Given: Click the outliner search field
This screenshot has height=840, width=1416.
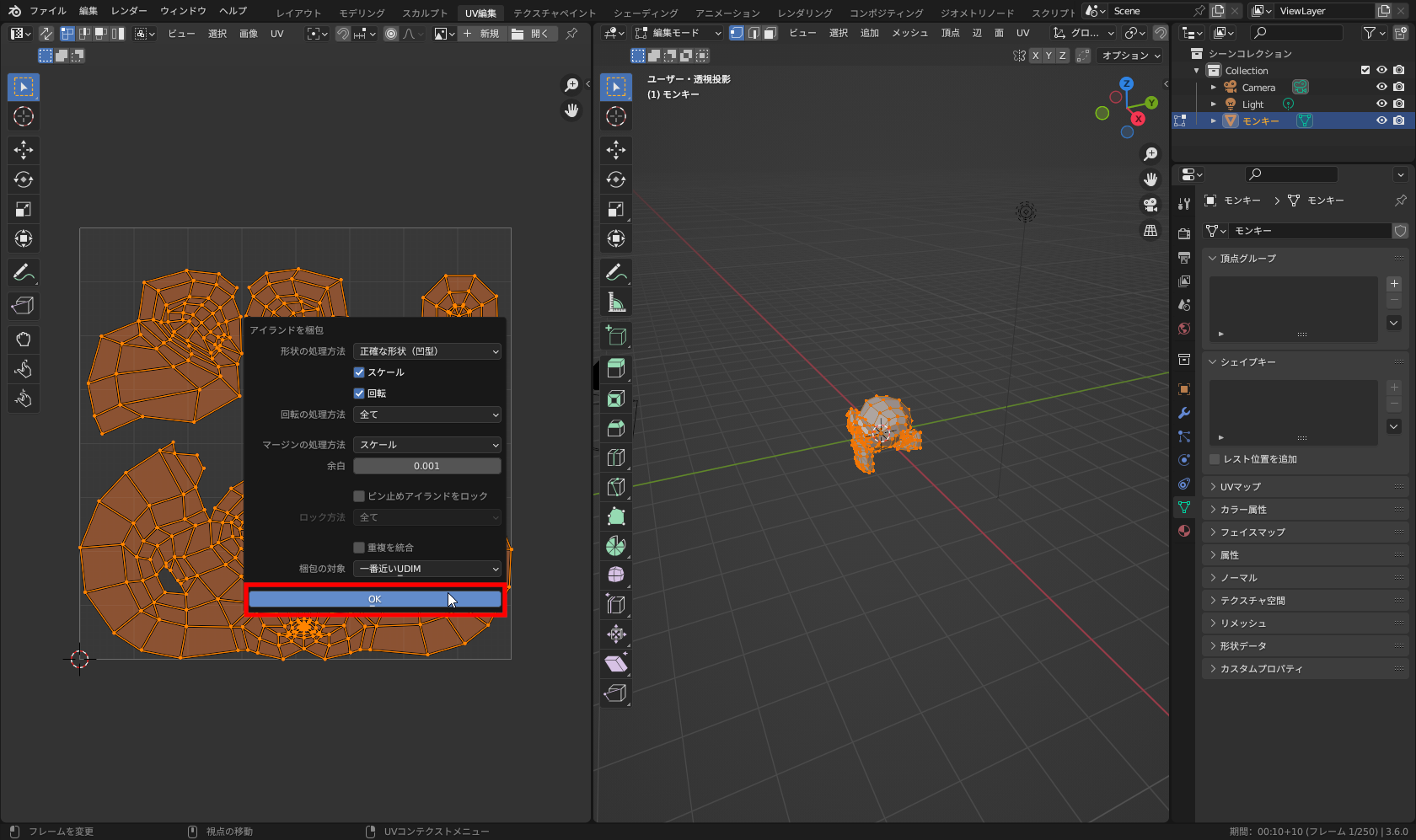Looking at the screenshot, I should point(1296,33).
